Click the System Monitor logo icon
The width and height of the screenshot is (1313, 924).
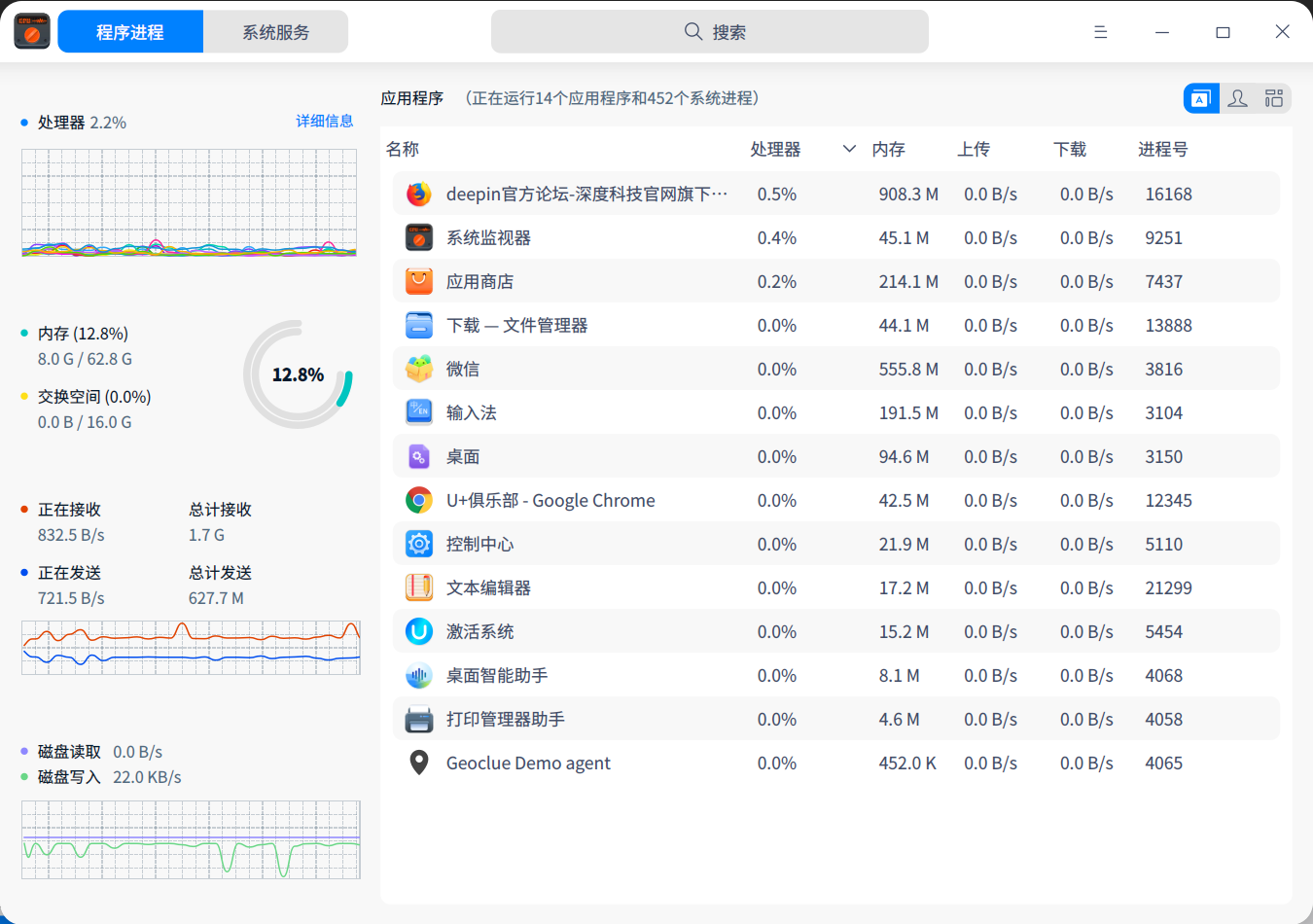point(31,31)
